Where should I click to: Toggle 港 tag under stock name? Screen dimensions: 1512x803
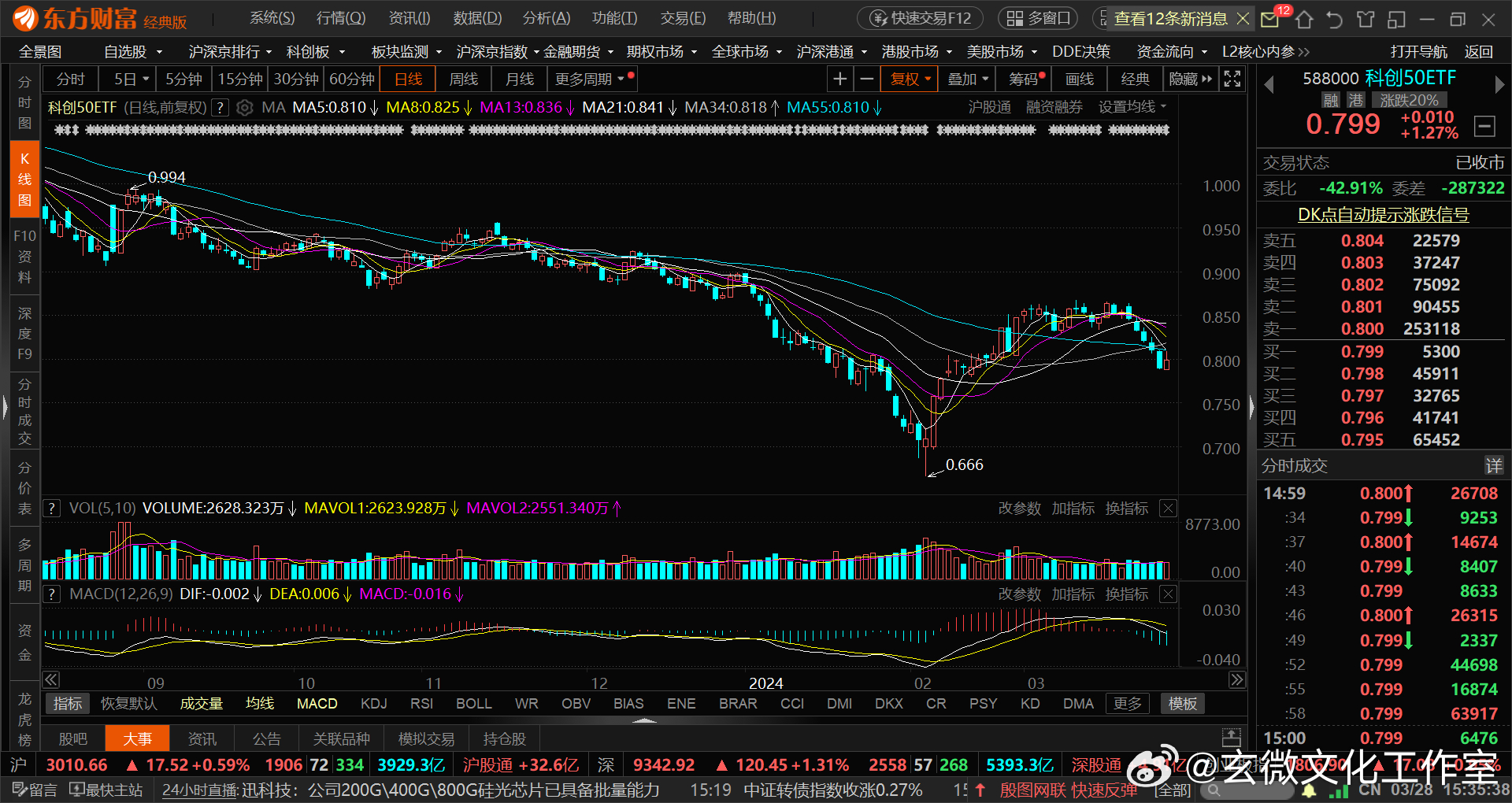coord(1356,100)
